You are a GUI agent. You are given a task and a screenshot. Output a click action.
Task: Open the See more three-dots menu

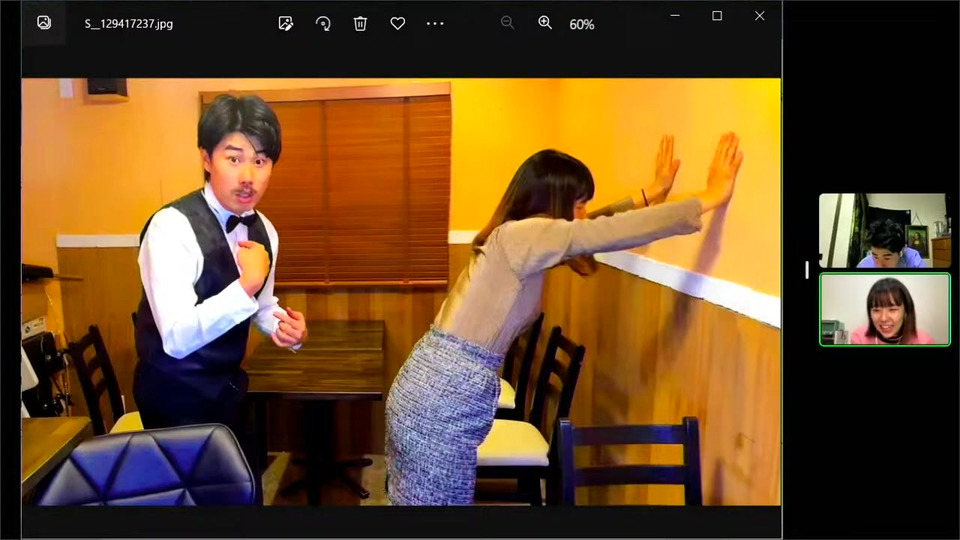coord(435,23)
